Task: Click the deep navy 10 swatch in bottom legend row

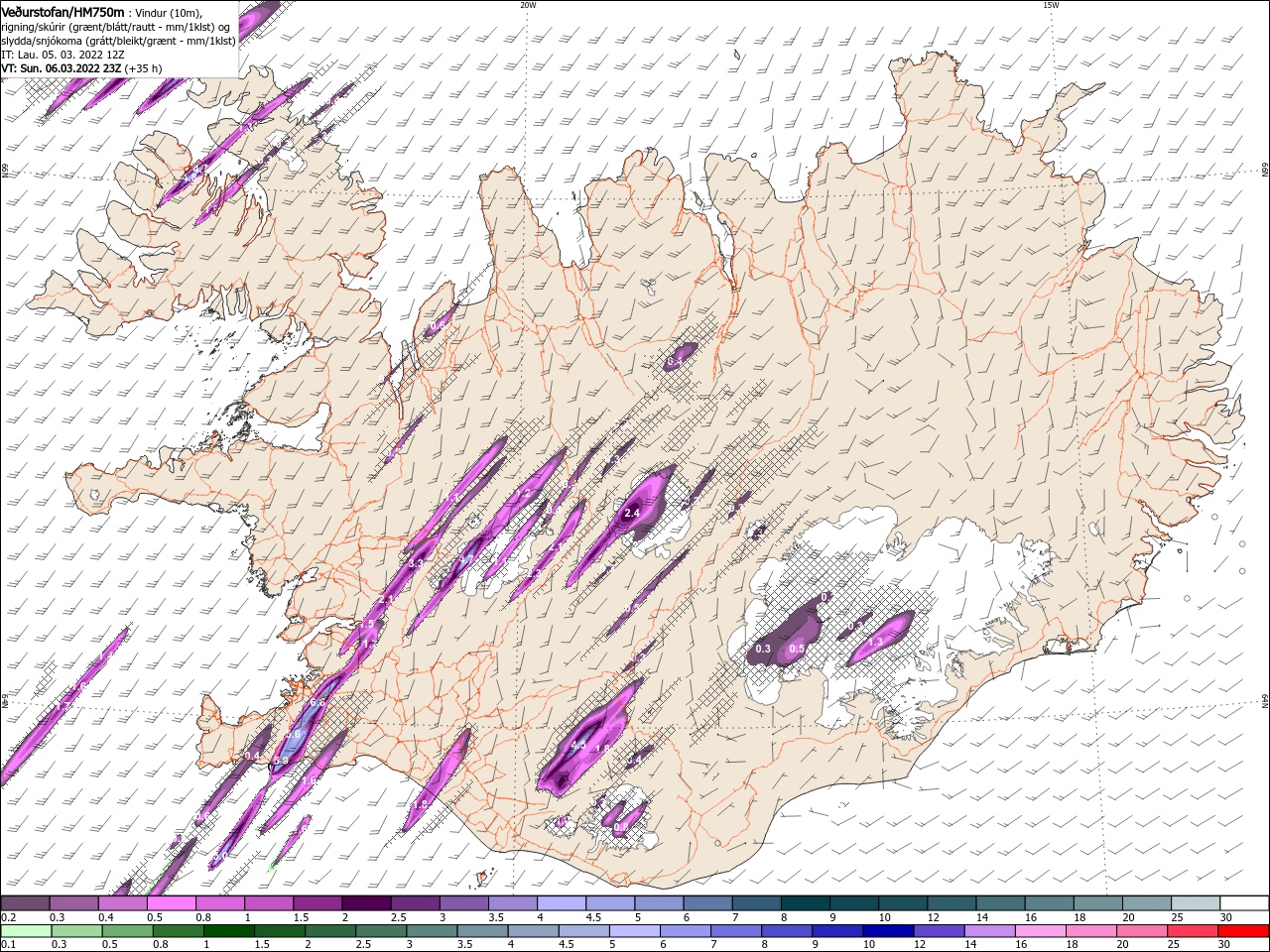Action: pos(888,931)
